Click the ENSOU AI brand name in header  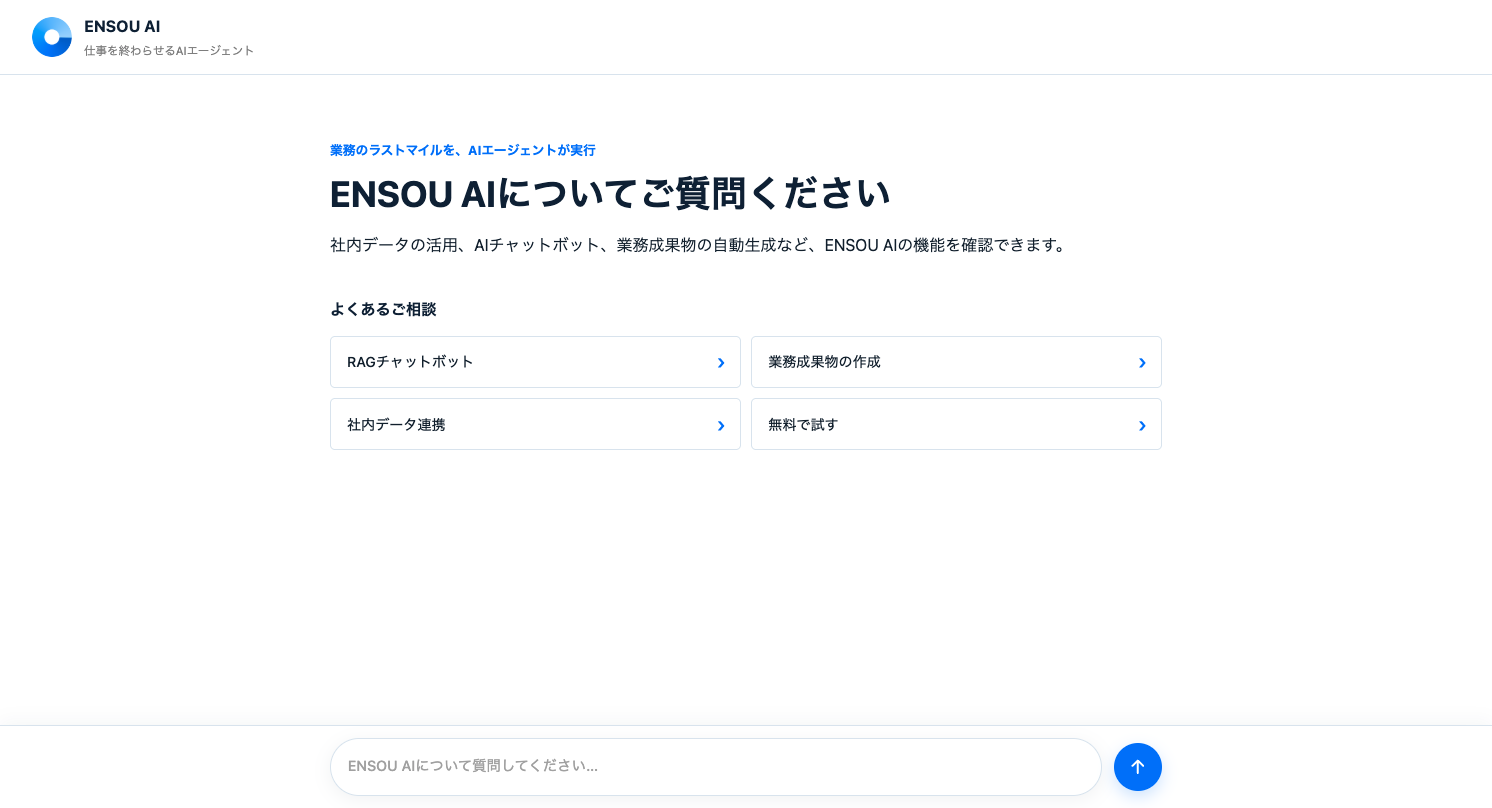point(122,27)
